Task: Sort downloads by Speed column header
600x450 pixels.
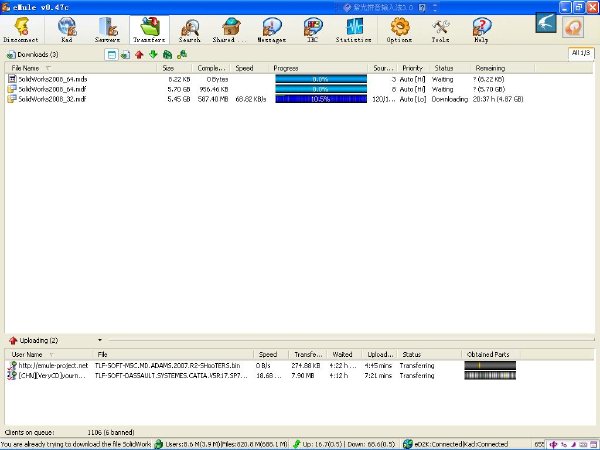Action: point(249,68)
